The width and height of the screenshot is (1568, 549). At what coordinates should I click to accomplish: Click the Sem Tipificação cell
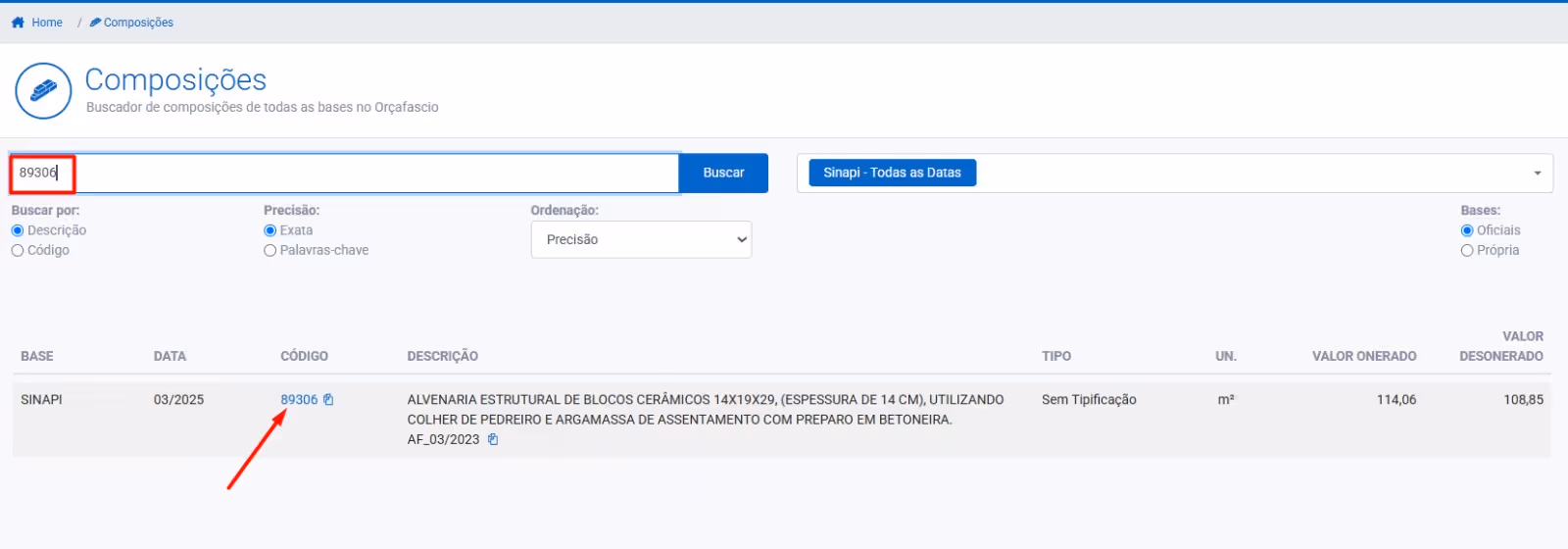[x=1089, y=400]
